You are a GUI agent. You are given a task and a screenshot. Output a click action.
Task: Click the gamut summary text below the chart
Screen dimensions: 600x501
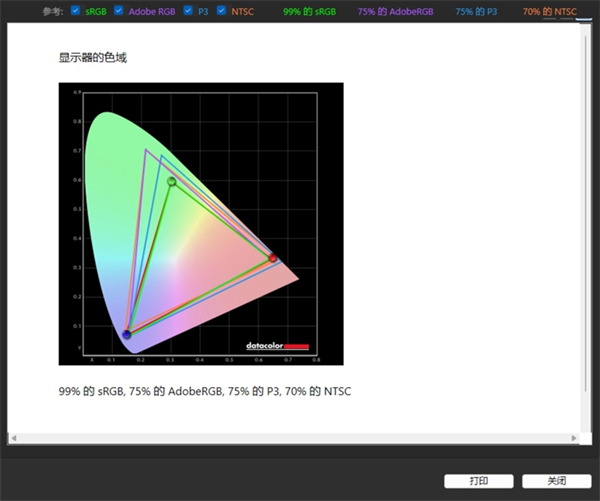point(205,391)
